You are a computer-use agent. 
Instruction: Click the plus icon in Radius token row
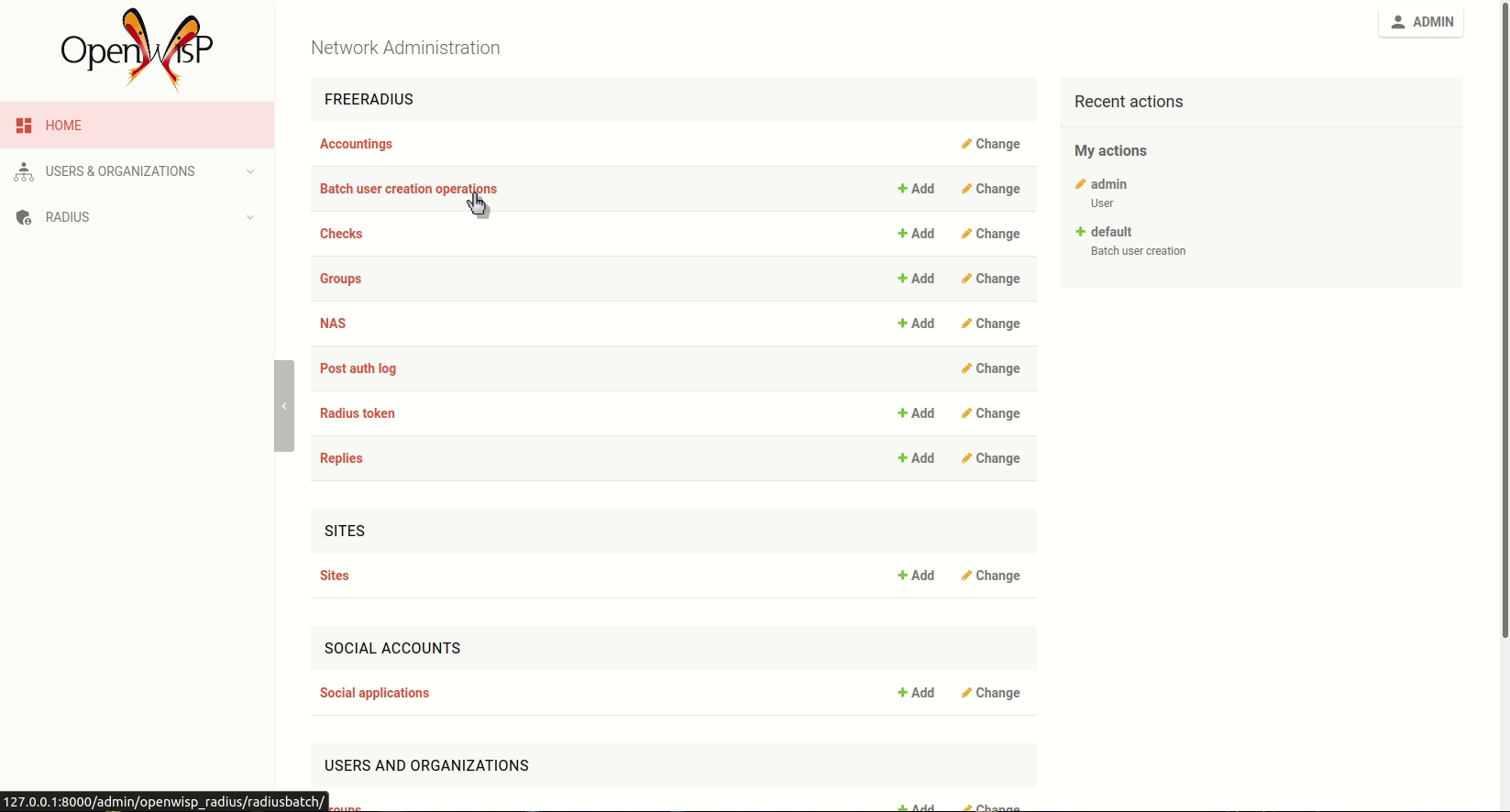902,413
